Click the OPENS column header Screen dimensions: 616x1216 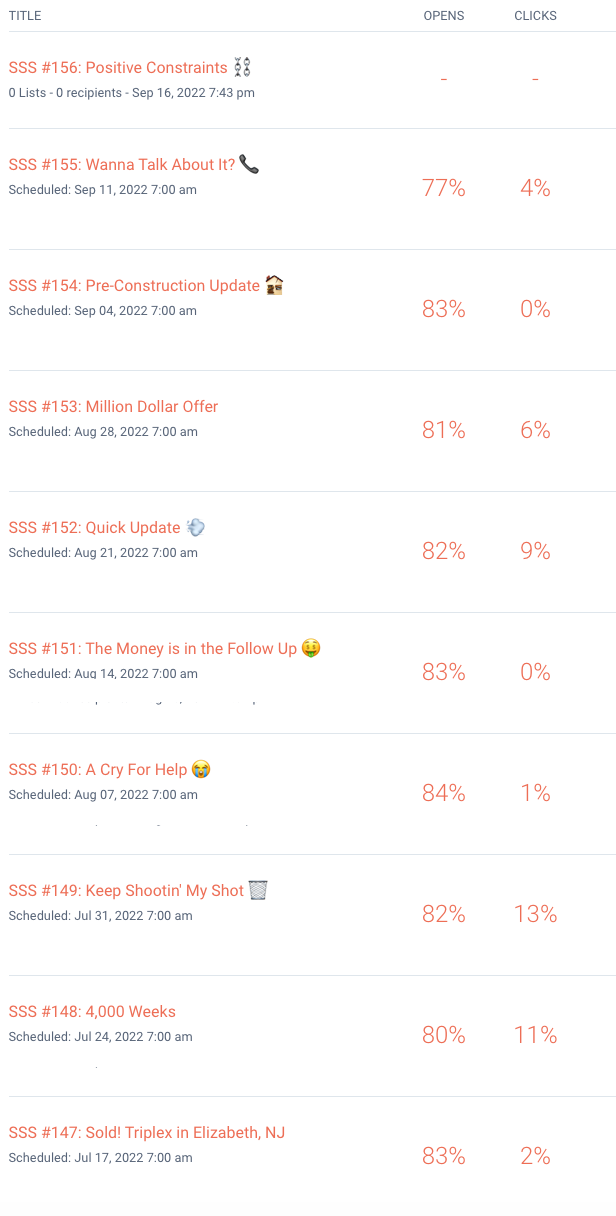click(444, 16)
